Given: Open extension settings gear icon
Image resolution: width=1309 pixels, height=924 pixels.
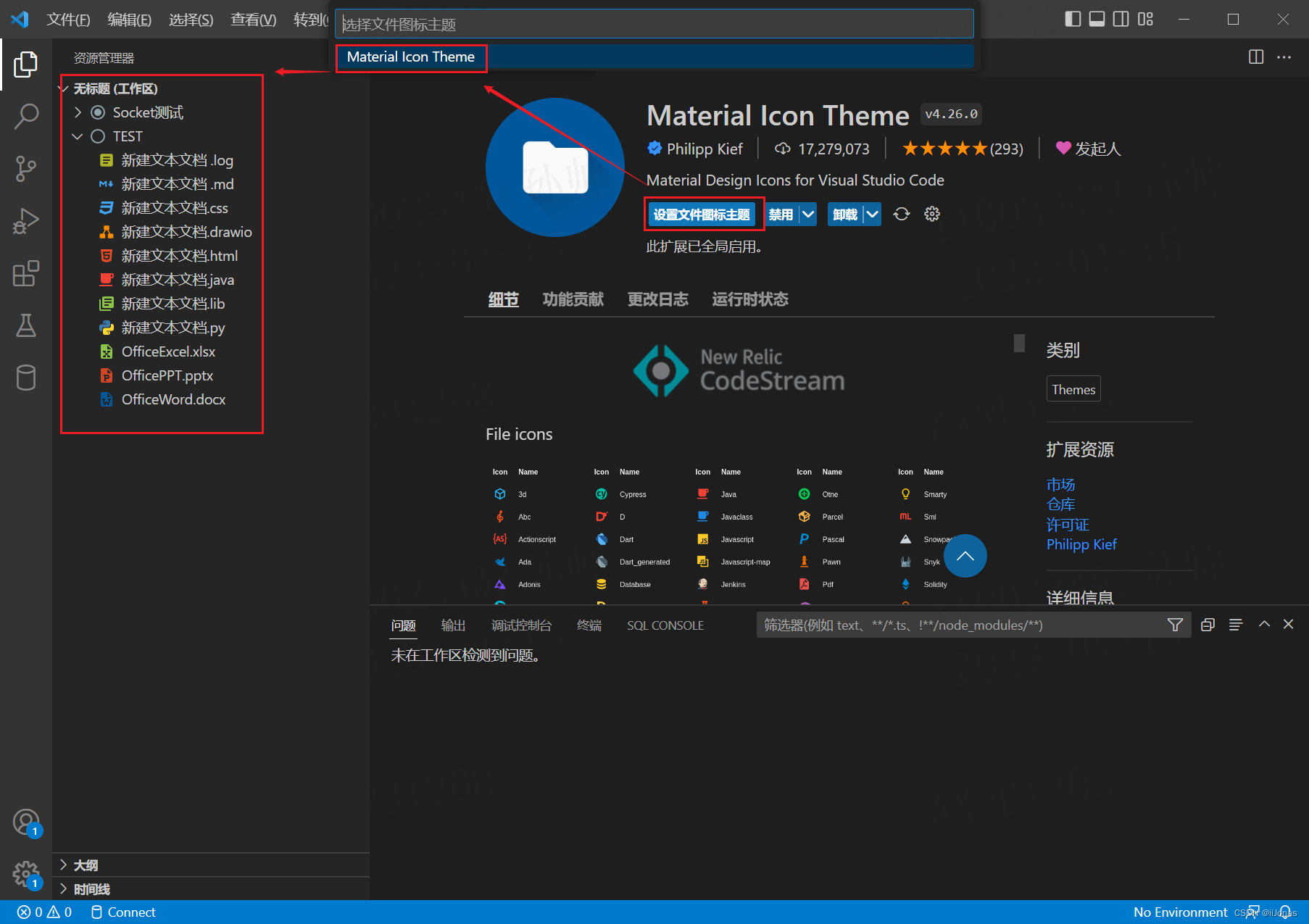Looking at the screenshot, I should tap(932, 214).
